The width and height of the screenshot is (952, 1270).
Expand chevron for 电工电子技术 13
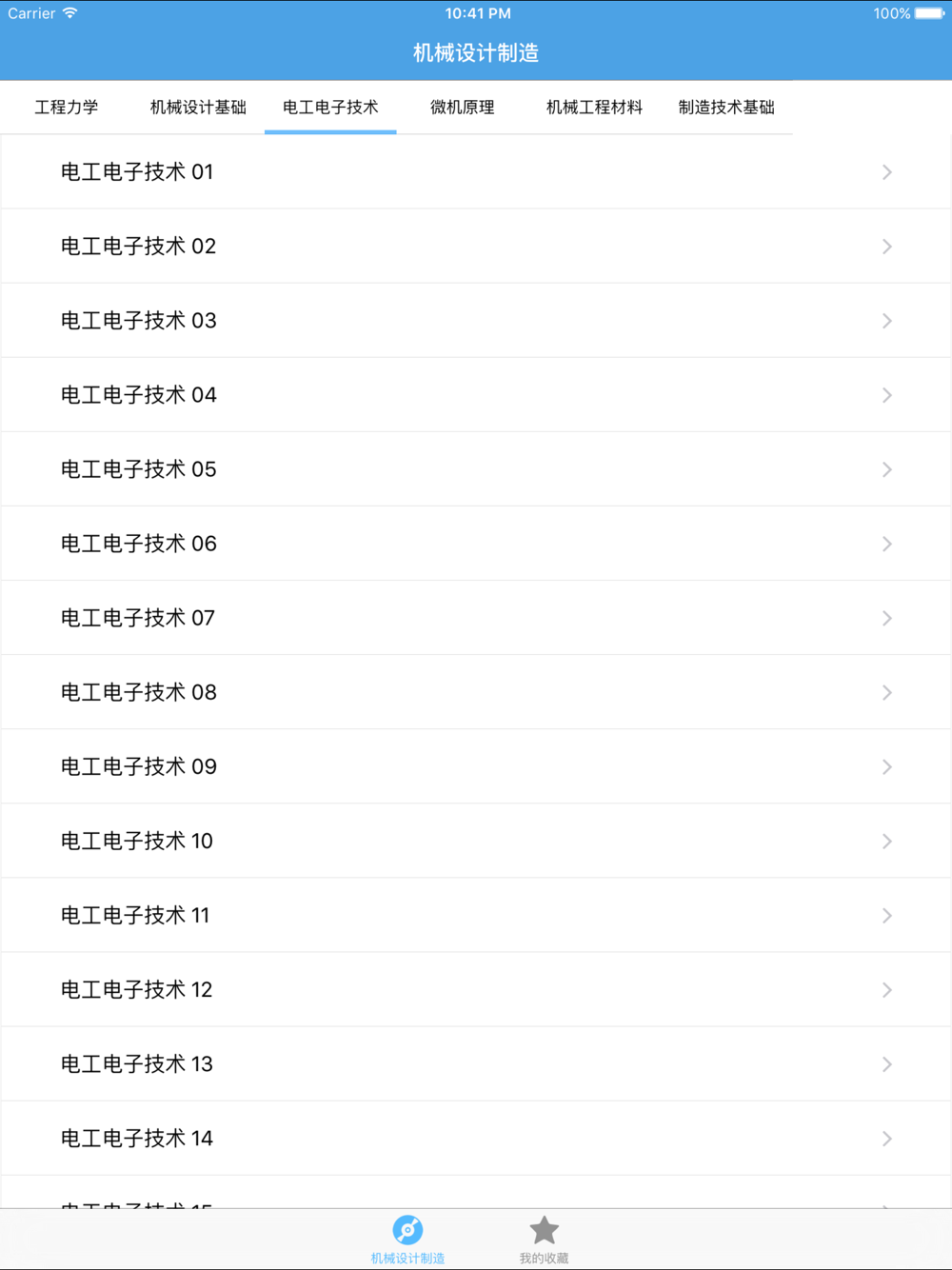(x=886, y=1064)
